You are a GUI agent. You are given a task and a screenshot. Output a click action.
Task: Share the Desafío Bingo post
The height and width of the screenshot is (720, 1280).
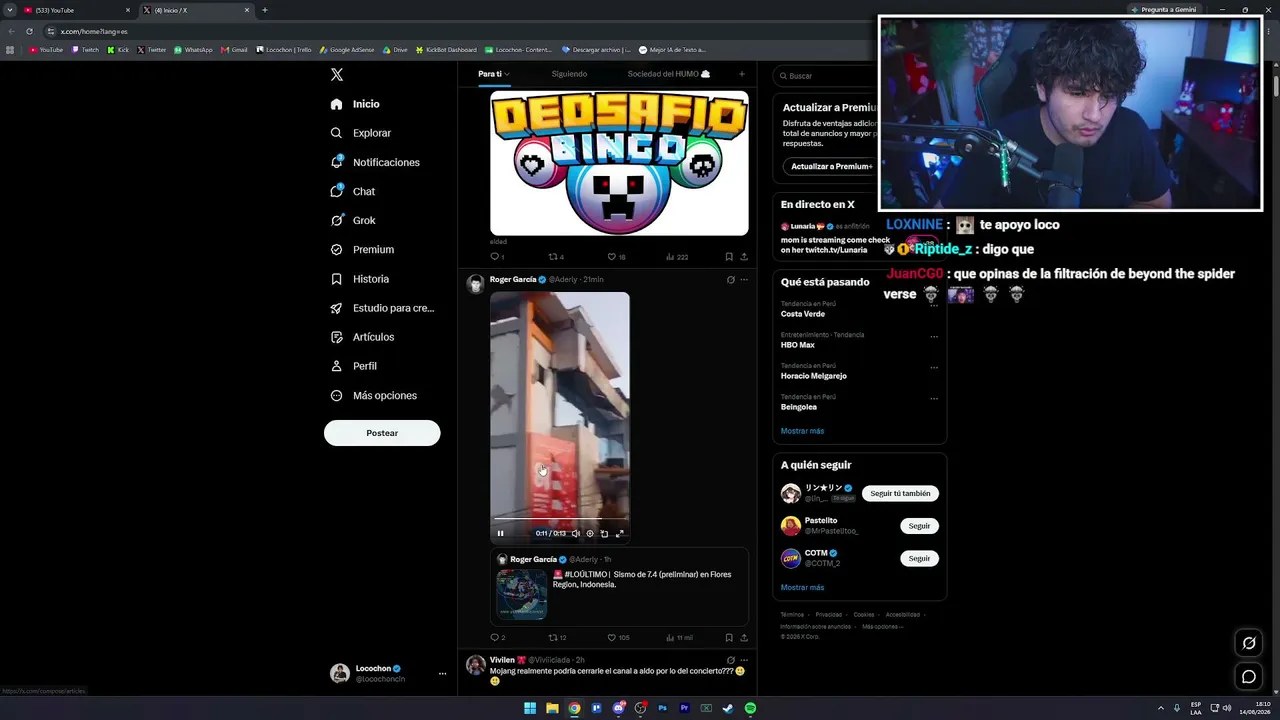point(744,257)
